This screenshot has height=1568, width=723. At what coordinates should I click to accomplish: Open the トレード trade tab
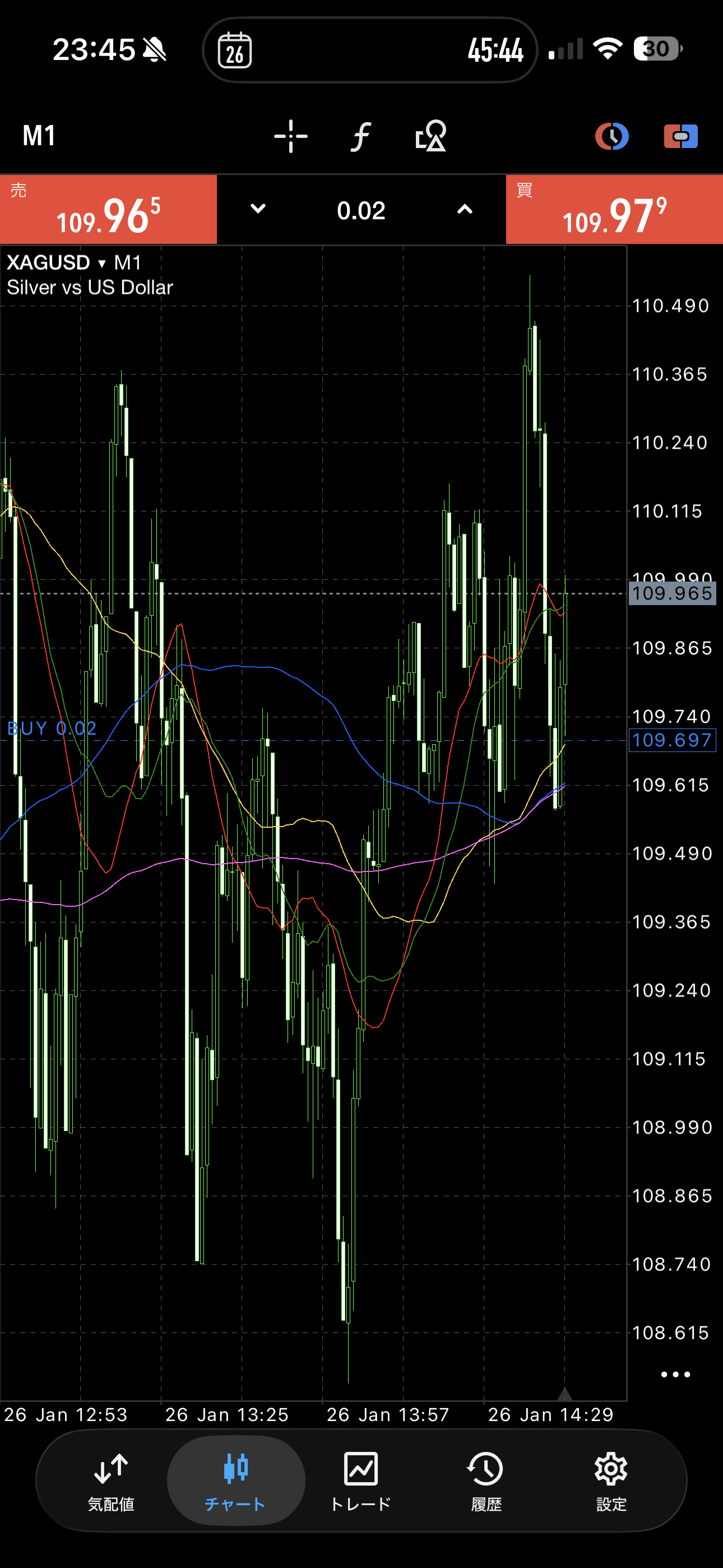click(361, 1482)
